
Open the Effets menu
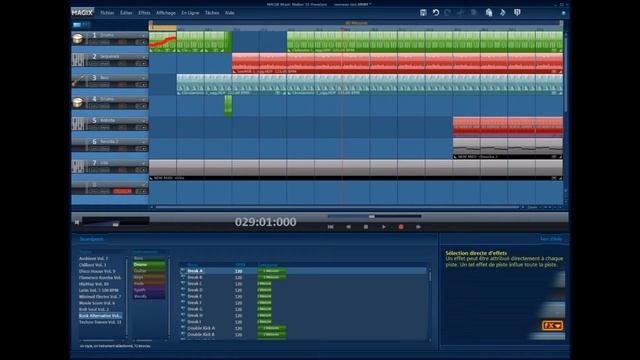coord(144,13)
